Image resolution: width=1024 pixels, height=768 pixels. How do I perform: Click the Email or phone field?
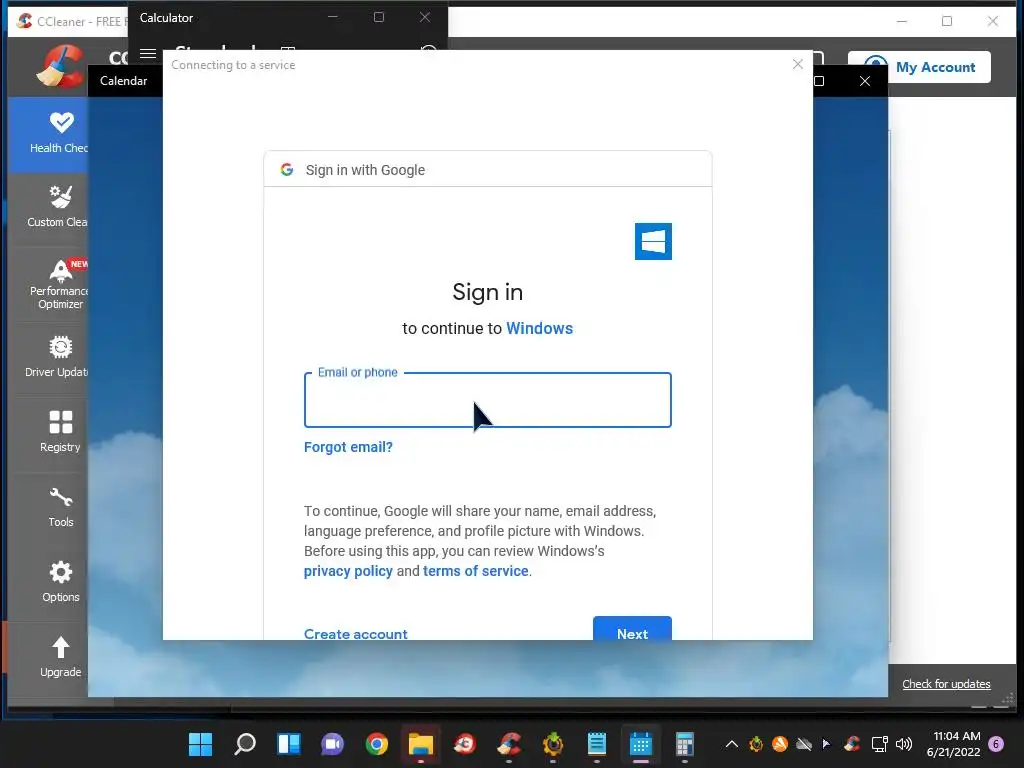[487, 400]
